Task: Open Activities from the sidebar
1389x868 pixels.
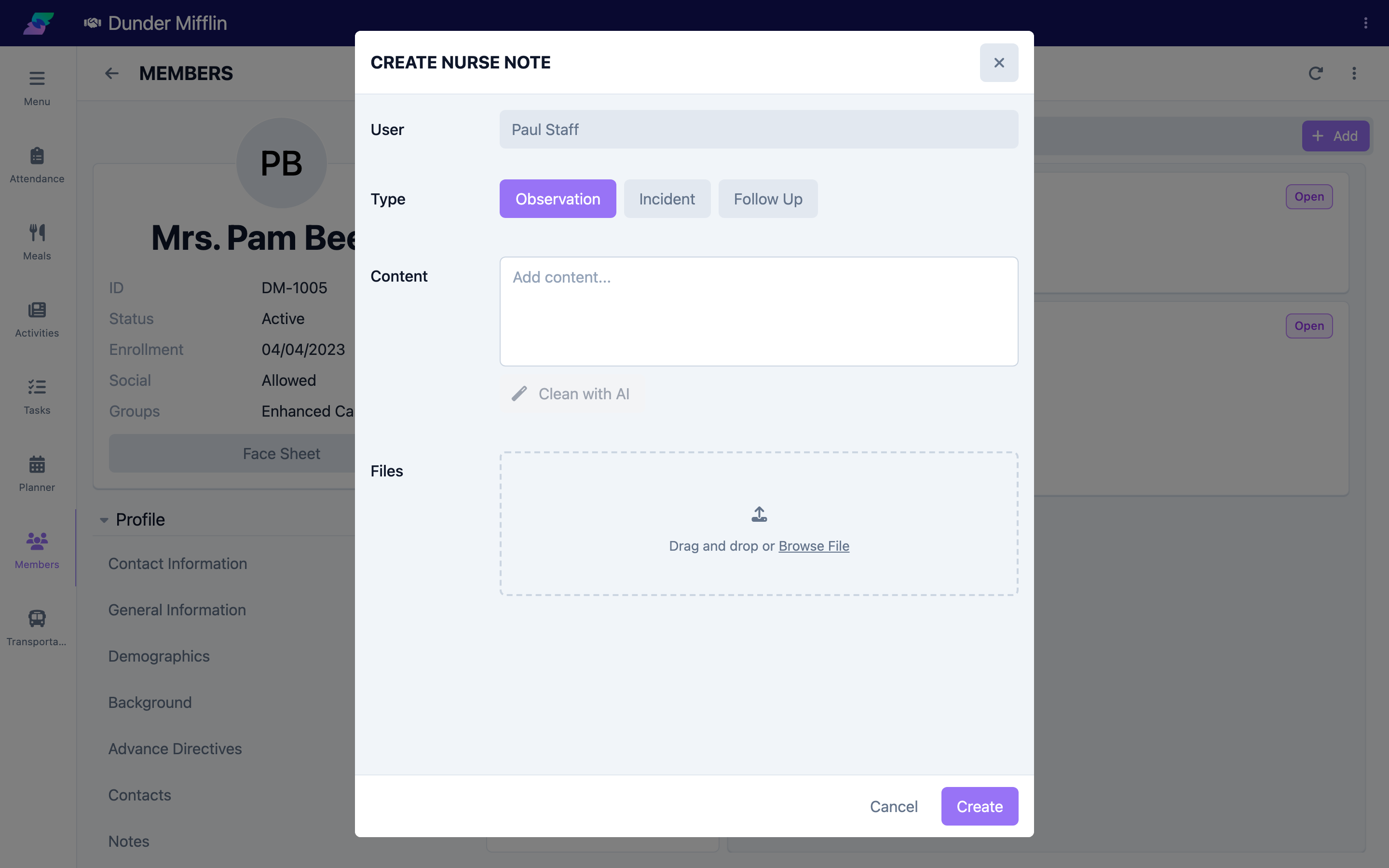Action: click(37, 320)
